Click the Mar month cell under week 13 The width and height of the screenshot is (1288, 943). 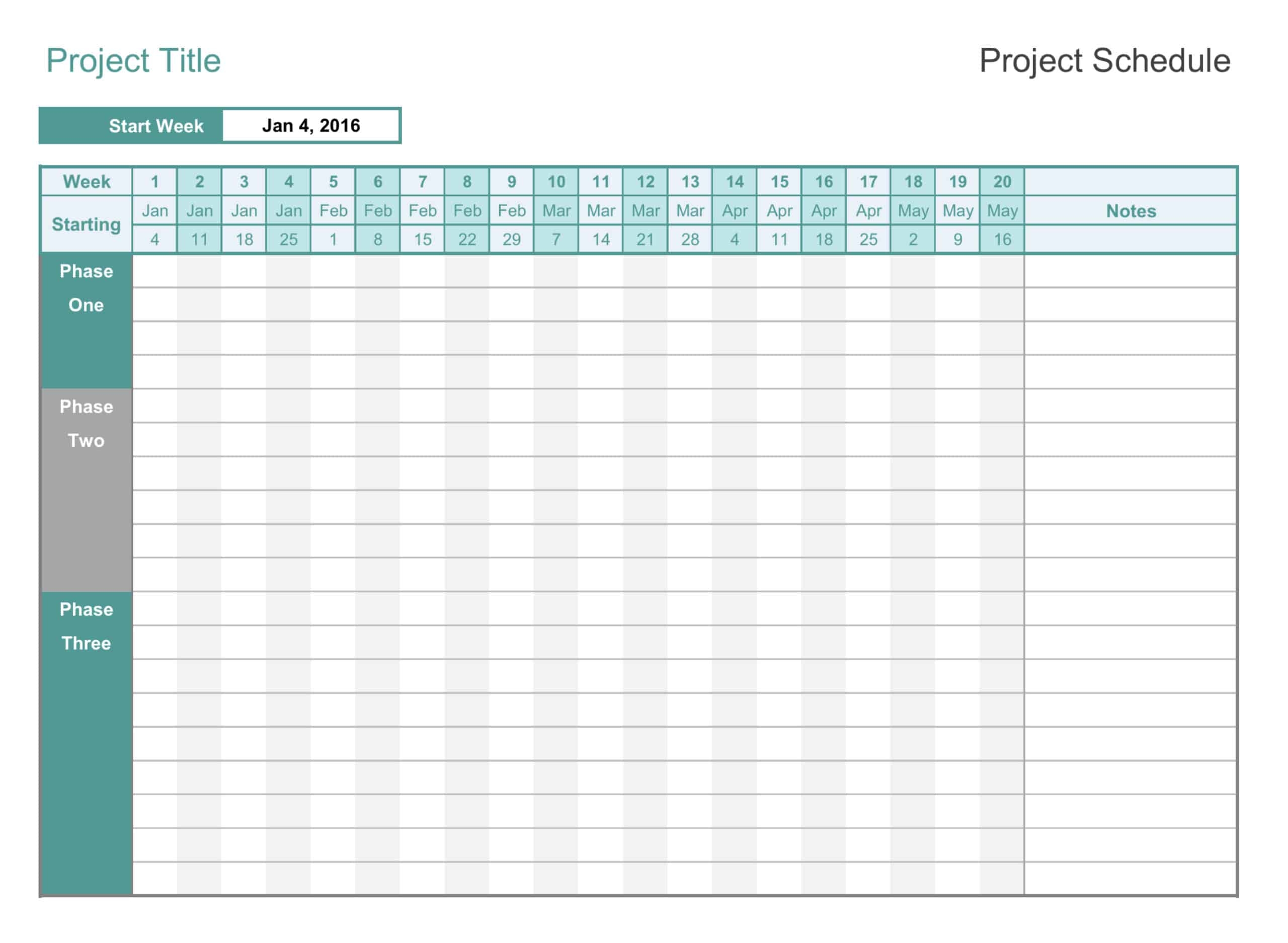690,211
